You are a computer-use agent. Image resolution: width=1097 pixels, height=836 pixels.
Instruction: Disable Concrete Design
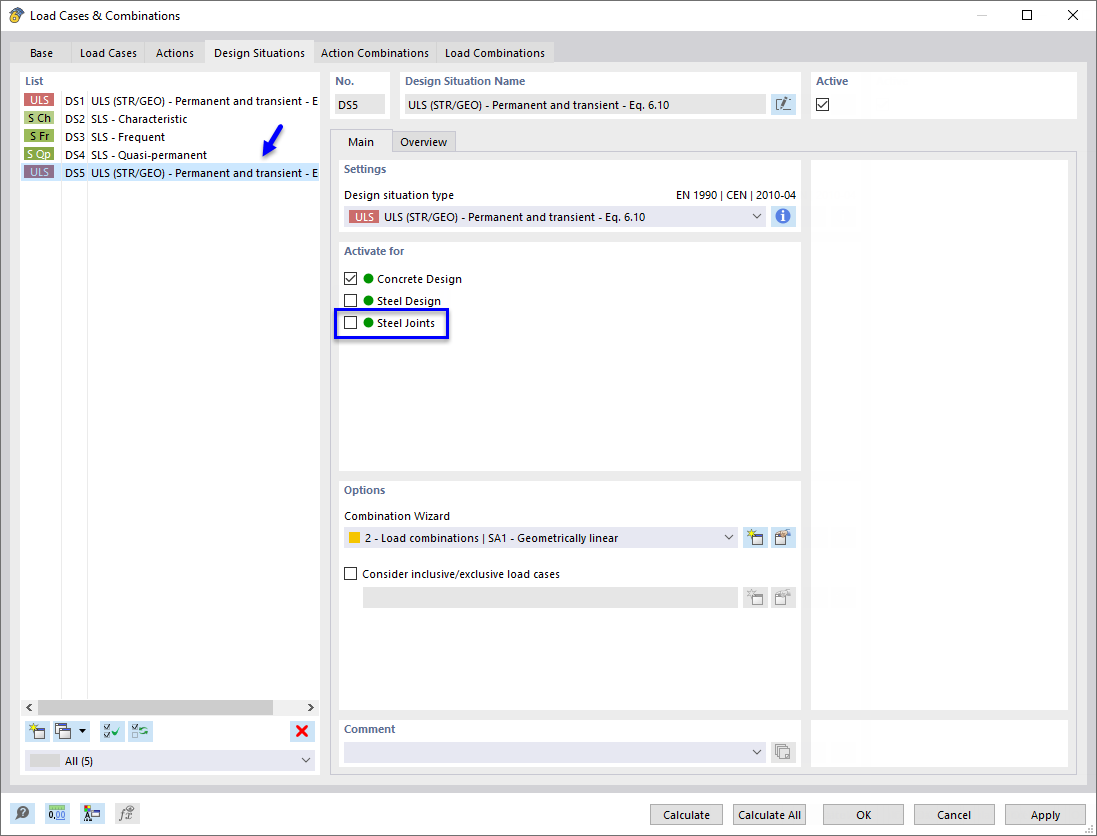[x=351, y=278]
